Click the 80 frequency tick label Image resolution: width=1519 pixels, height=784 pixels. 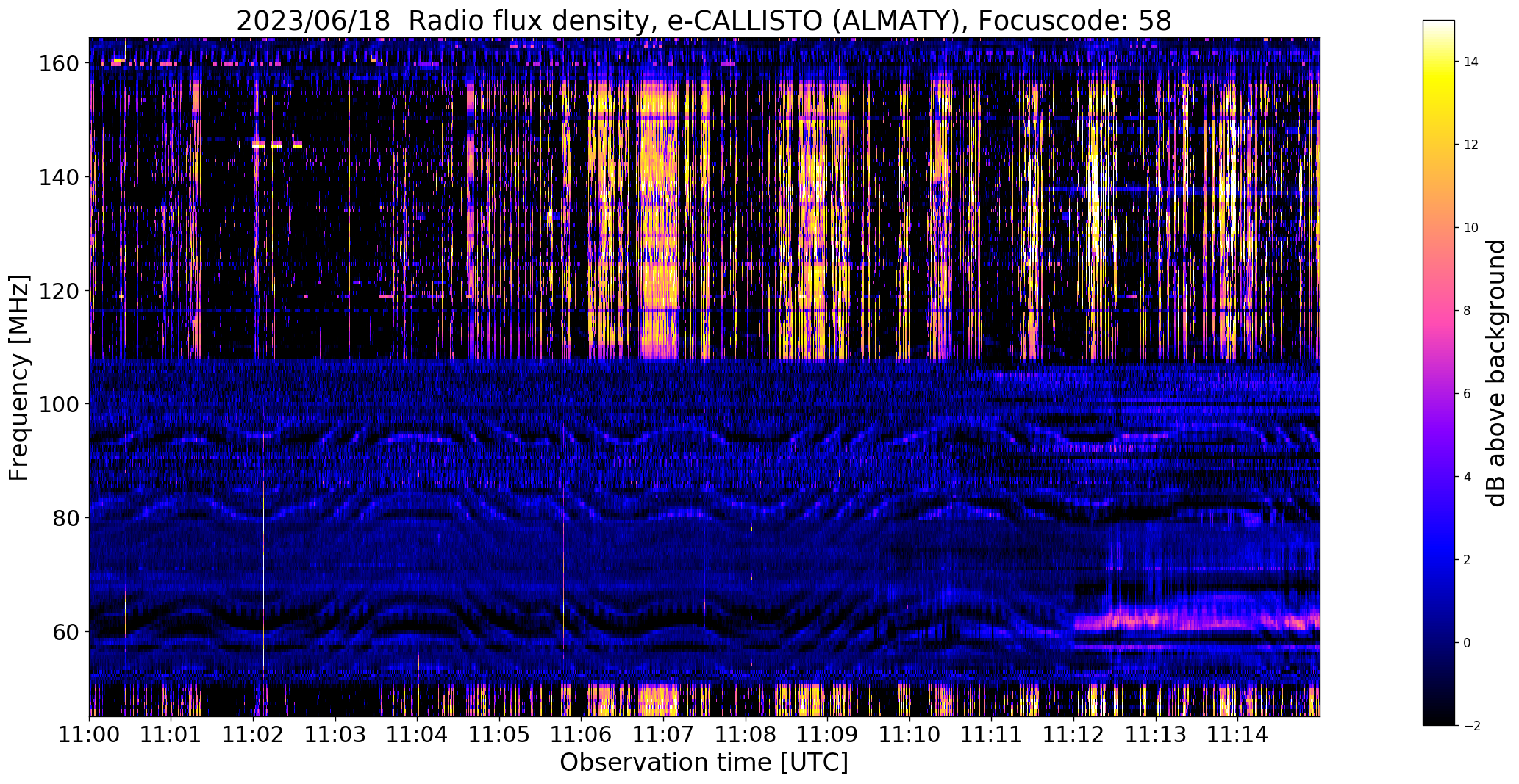(66, 518)
